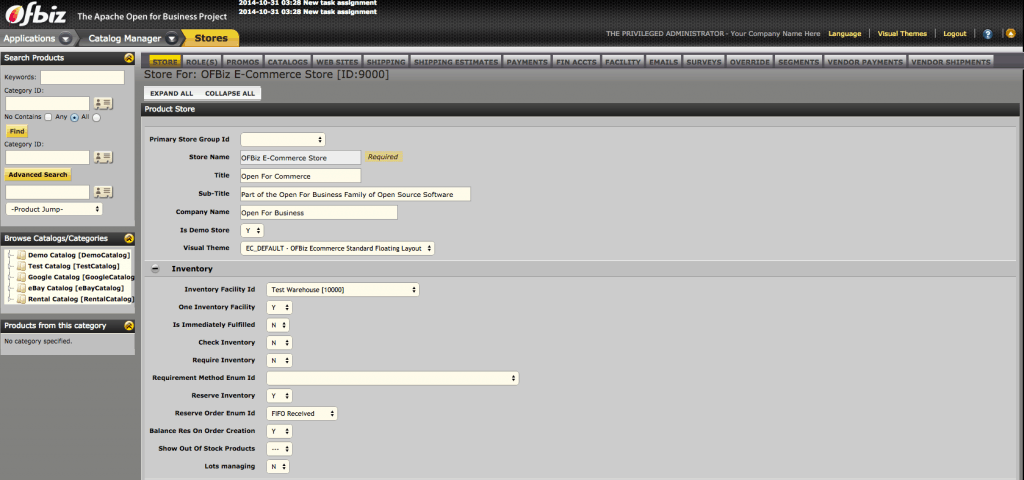Click the Google Catalog folder icon

click(22, 277)
